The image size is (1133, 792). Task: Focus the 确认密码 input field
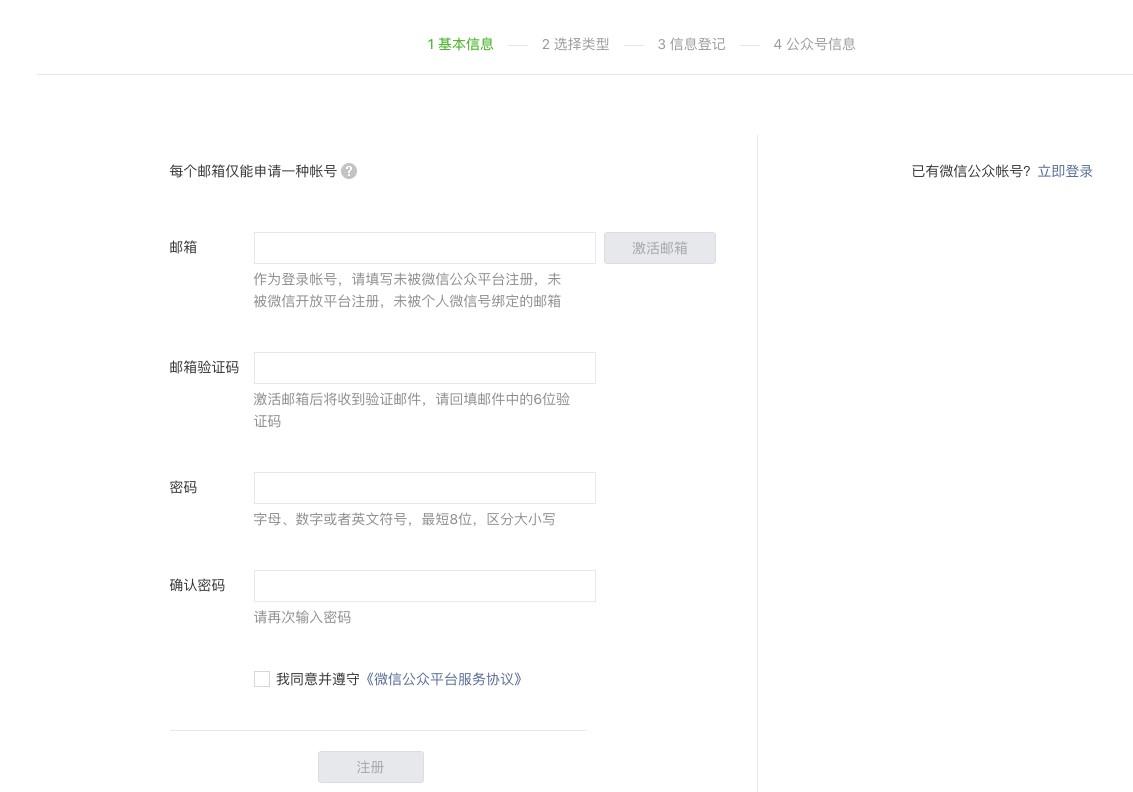(x=424, y=586)
